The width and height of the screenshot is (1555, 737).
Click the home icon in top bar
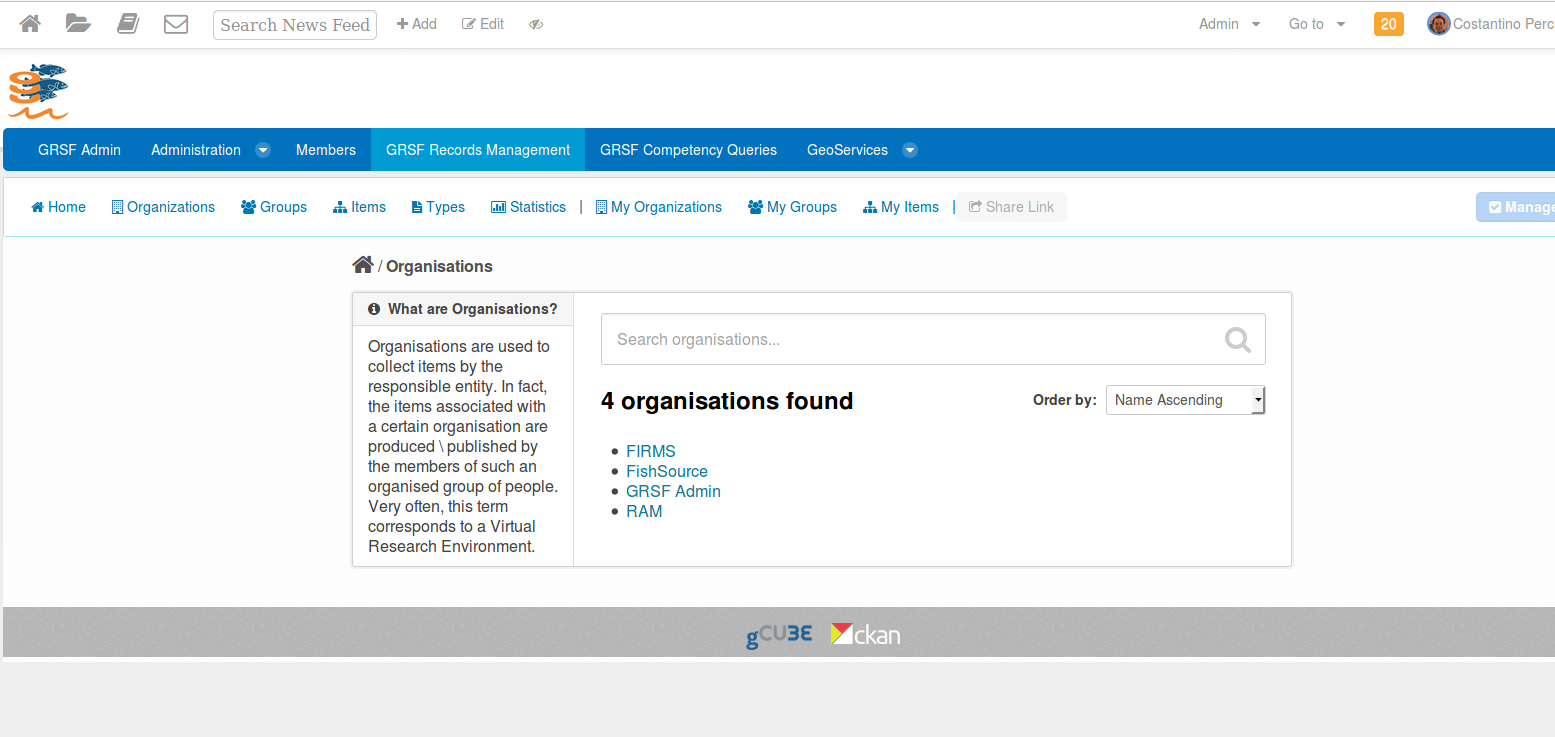click(30, 24)
